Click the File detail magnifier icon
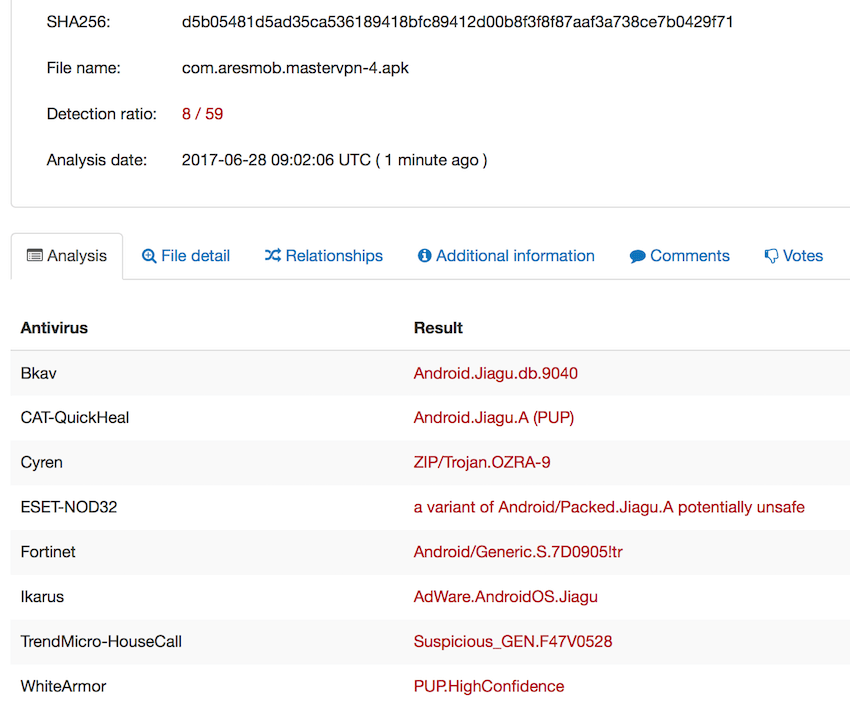Screen dimensions: 850x708 point(149,256)
